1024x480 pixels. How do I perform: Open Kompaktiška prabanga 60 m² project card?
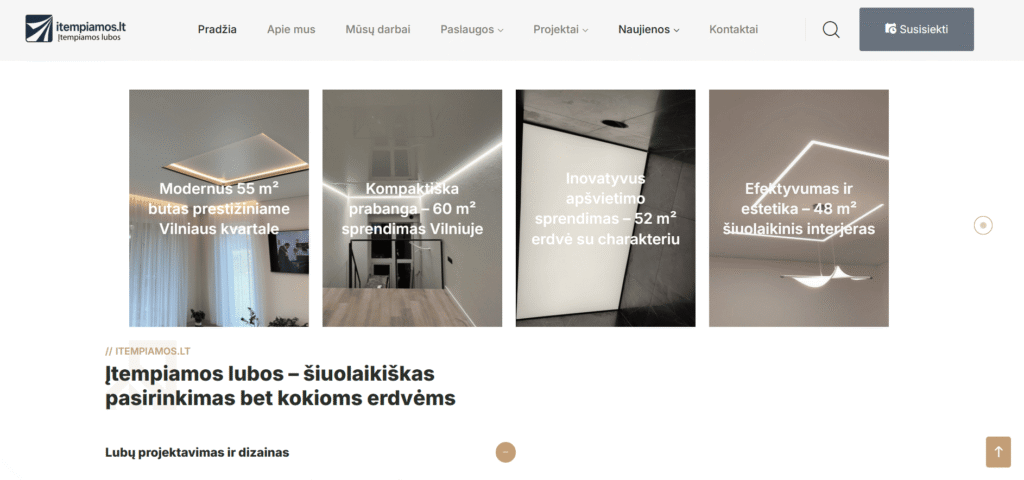[x=412, y=208]
